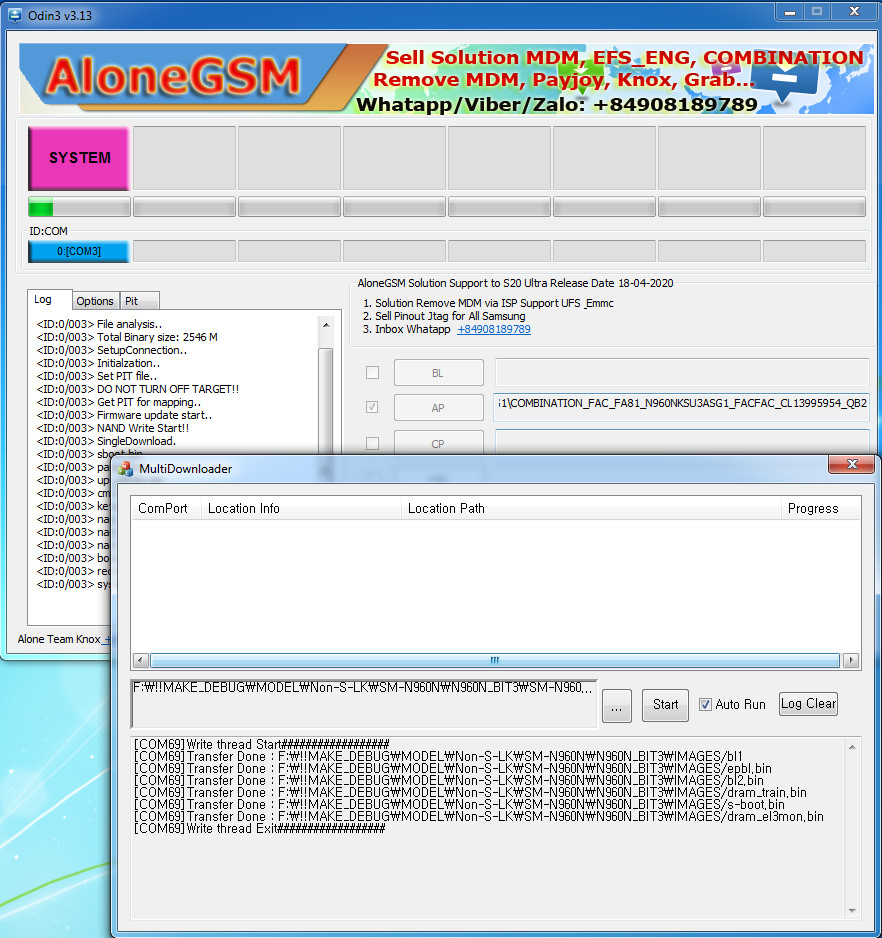Click the 'Firmware update start..' log line
This screenshot has width=882, height=938.
(x=124, y=415)
